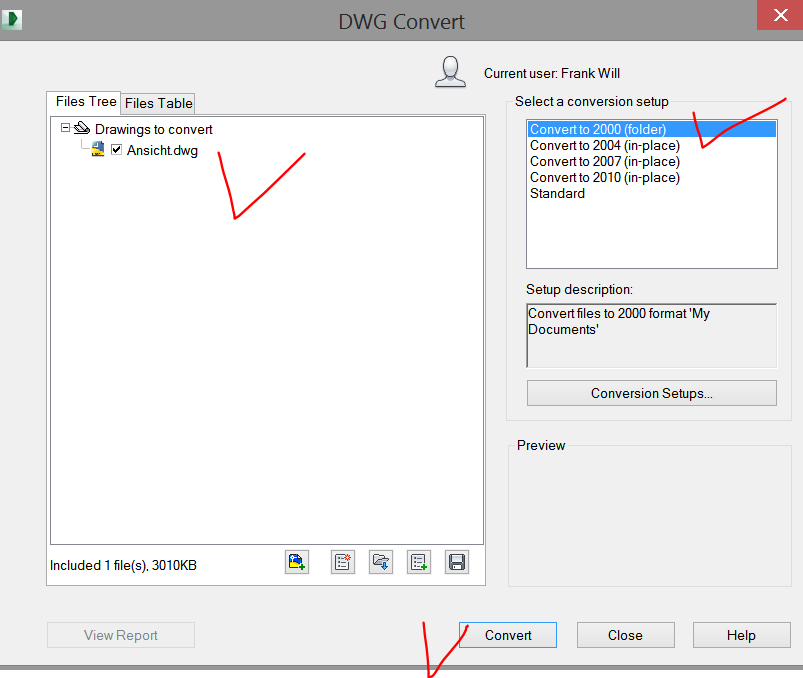
Task: Click the Help button
Action: 741,635
